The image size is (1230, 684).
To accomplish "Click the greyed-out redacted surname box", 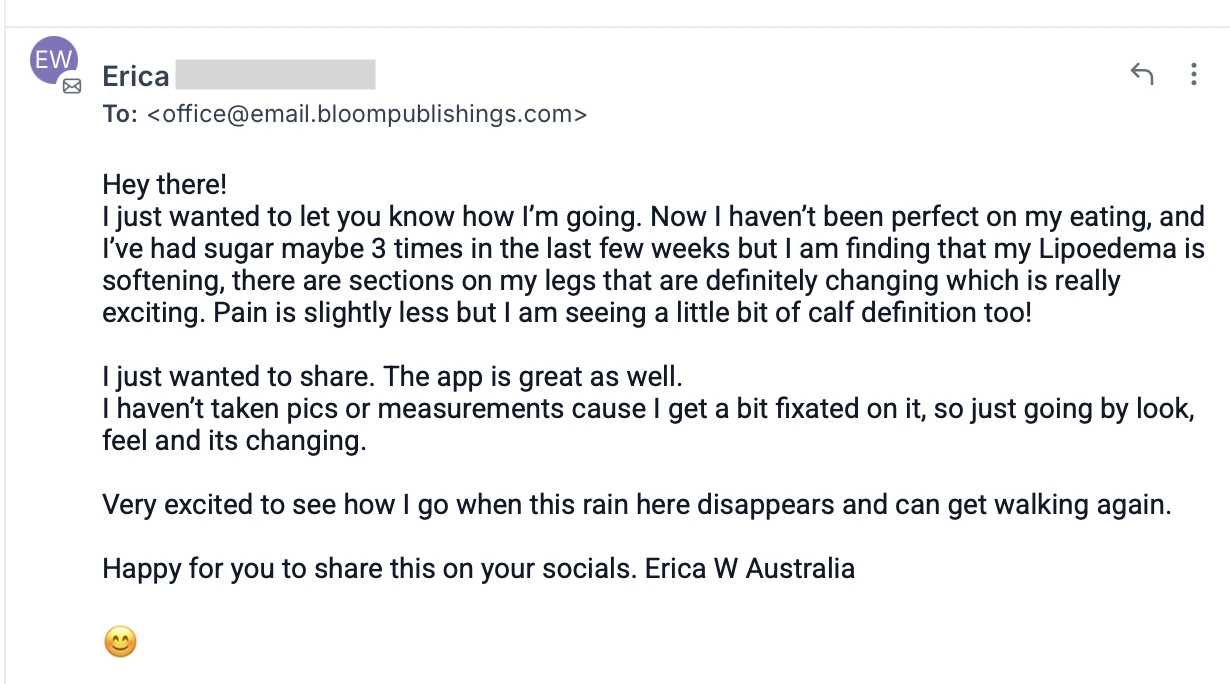I will (275, 76).
